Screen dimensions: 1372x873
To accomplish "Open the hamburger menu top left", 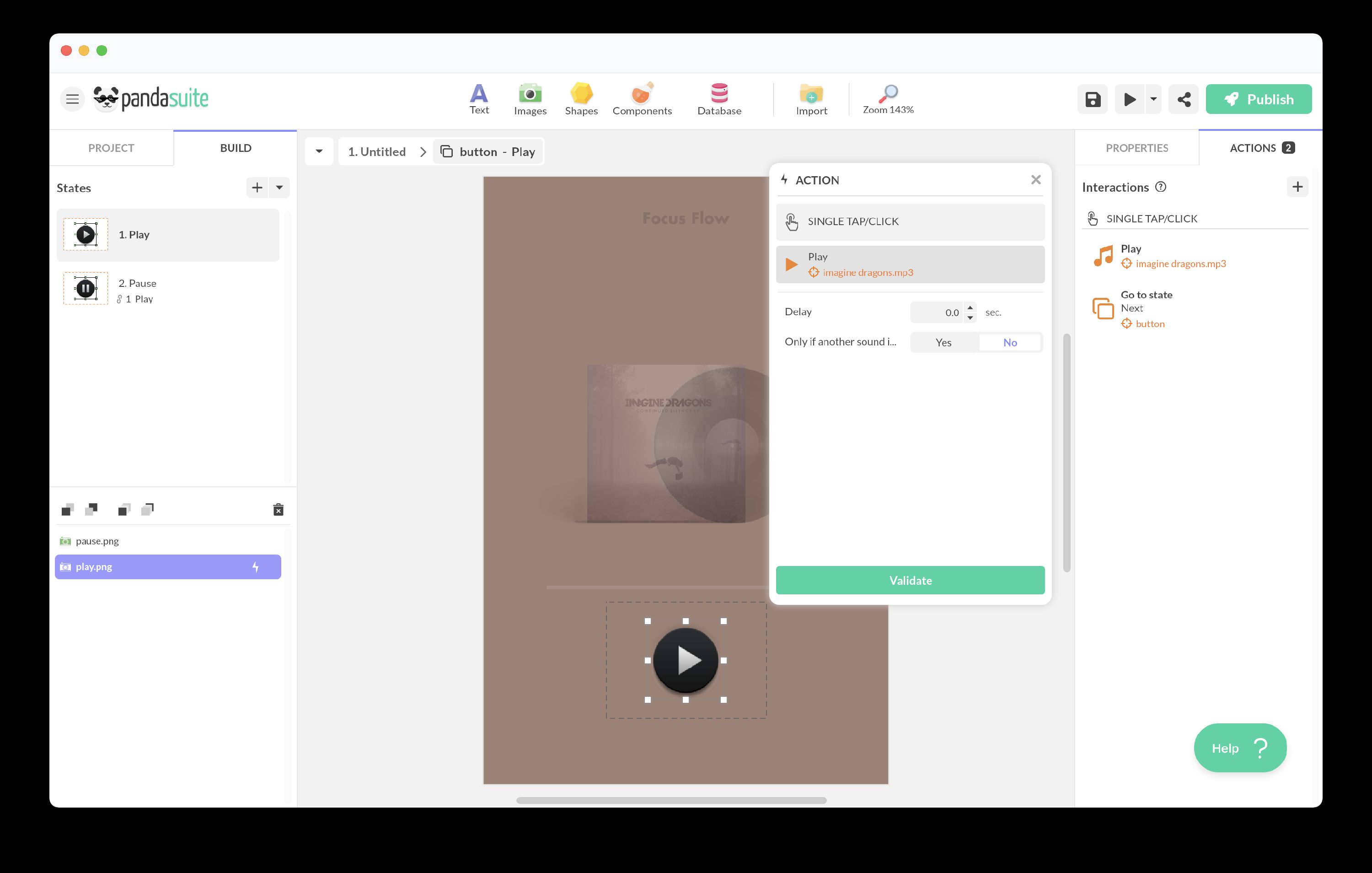I will coord(72,99).
